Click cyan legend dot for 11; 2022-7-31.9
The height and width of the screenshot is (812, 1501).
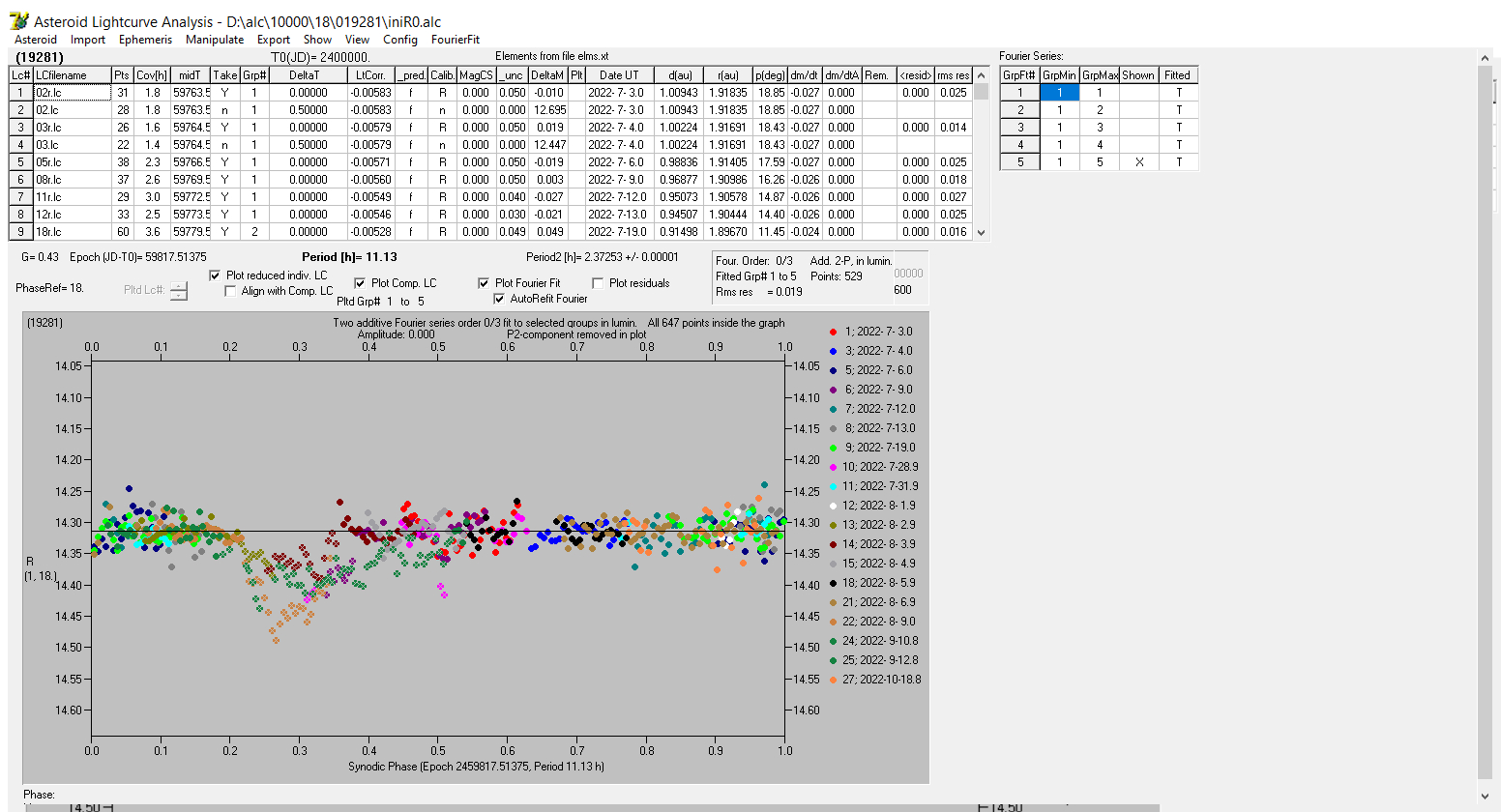[x=833, y=486]
